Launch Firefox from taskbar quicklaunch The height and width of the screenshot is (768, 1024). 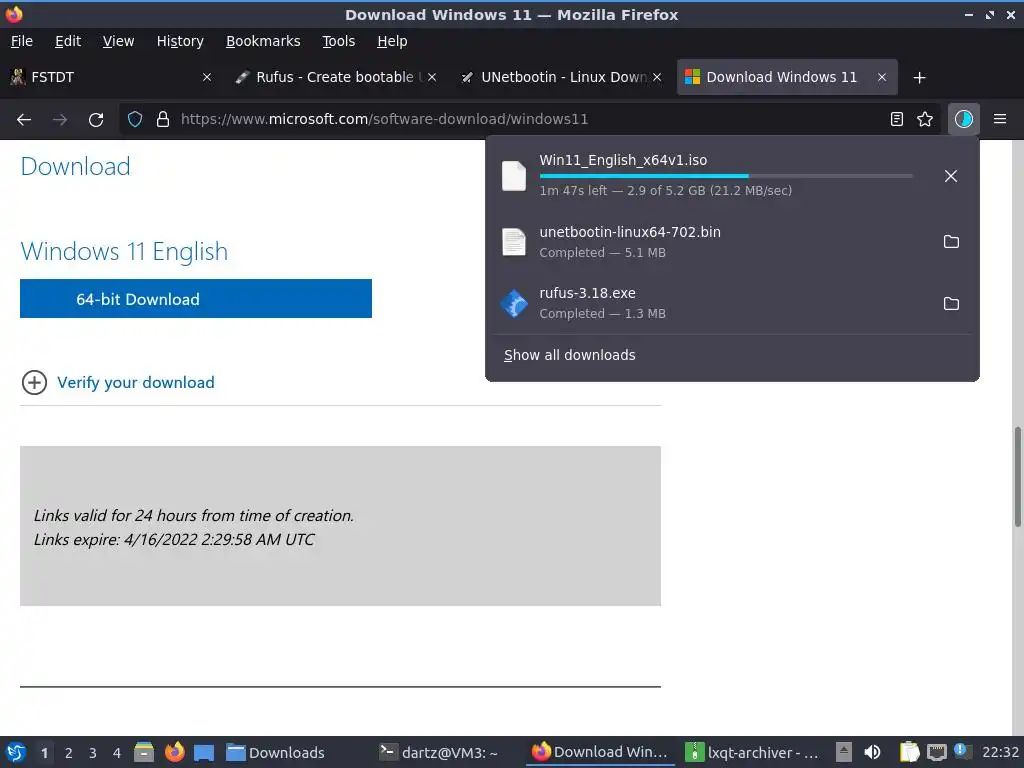tap(174, 752)
